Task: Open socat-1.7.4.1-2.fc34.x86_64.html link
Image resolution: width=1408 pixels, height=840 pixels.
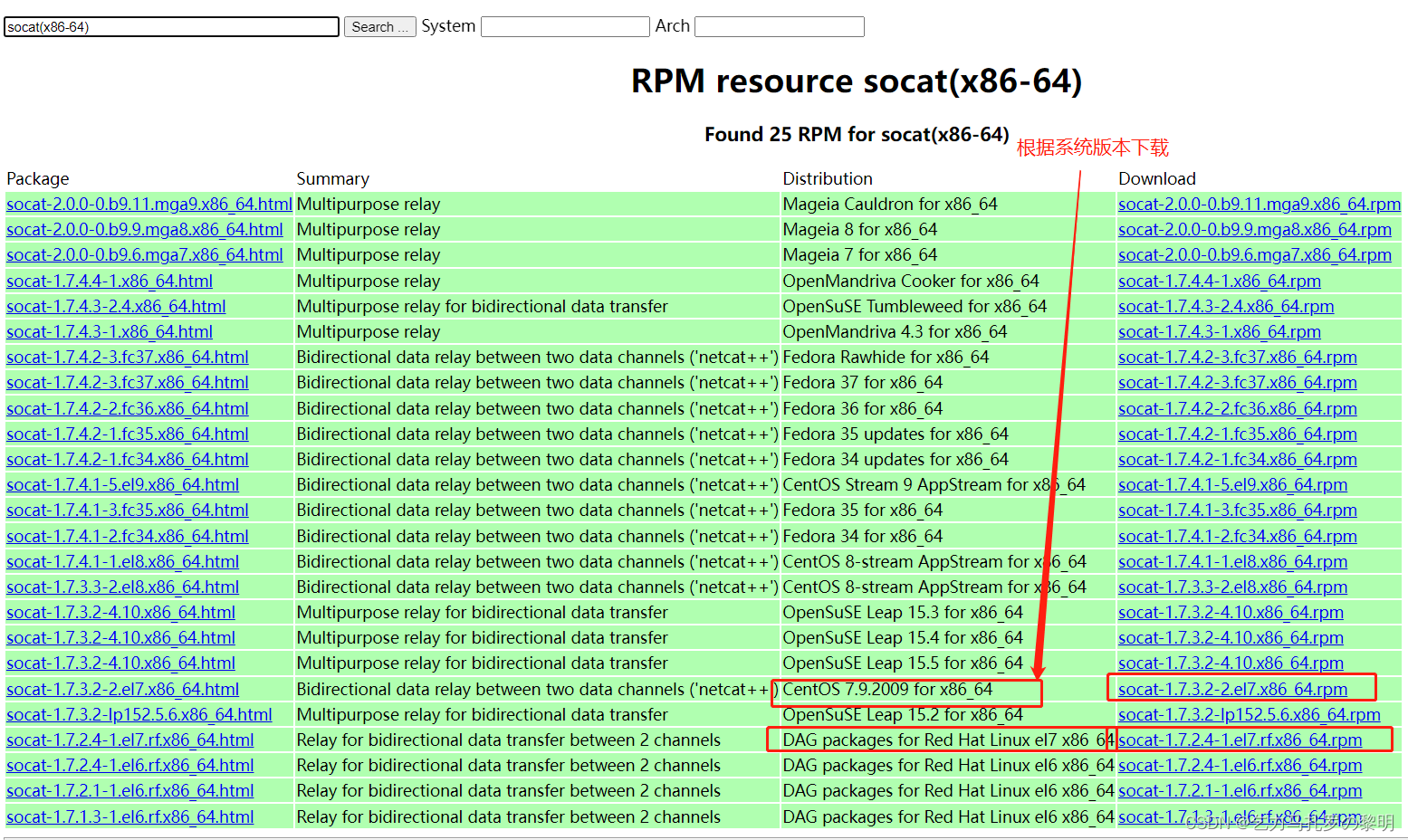Action: [x=128, y=537]
